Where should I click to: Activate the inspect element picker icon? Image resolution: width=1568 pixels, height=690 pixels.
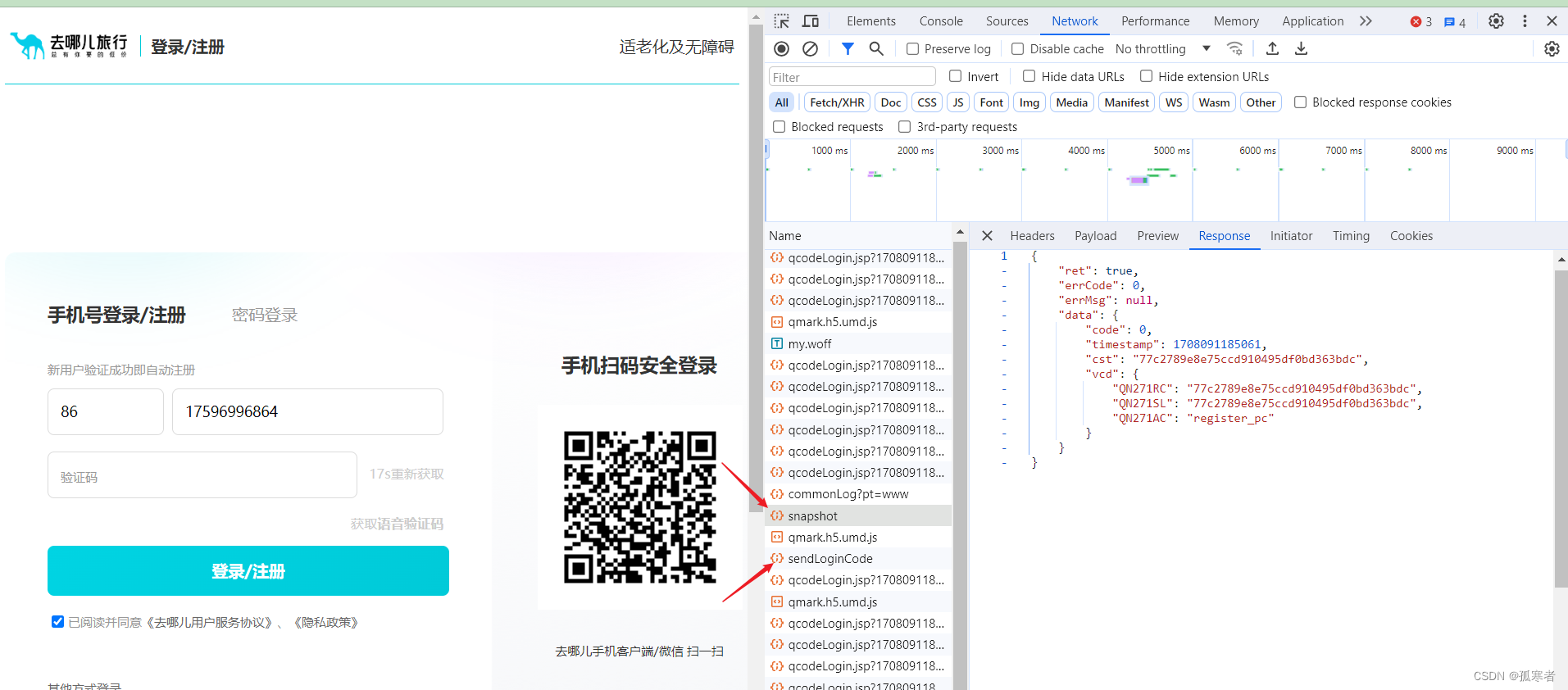pos(781,21)
